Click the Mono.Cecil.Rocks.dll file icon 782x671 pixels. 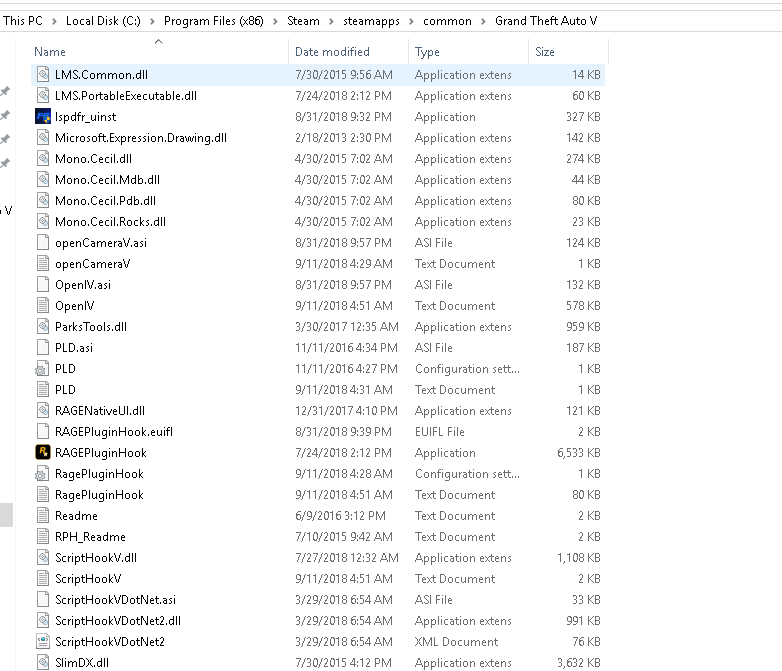tap(43, 222)
